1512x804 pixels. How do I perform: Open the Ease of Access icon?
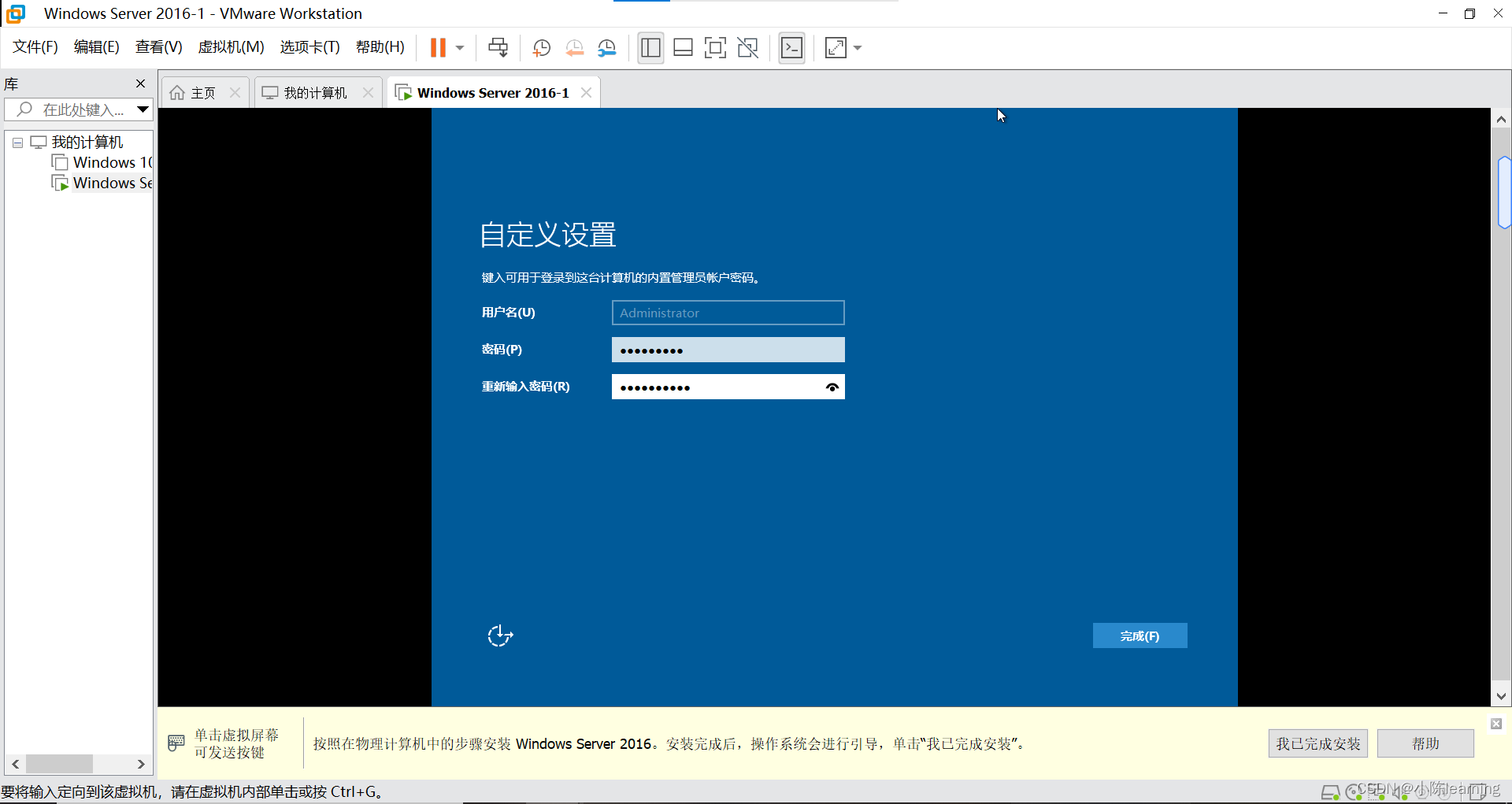[500, 635]
